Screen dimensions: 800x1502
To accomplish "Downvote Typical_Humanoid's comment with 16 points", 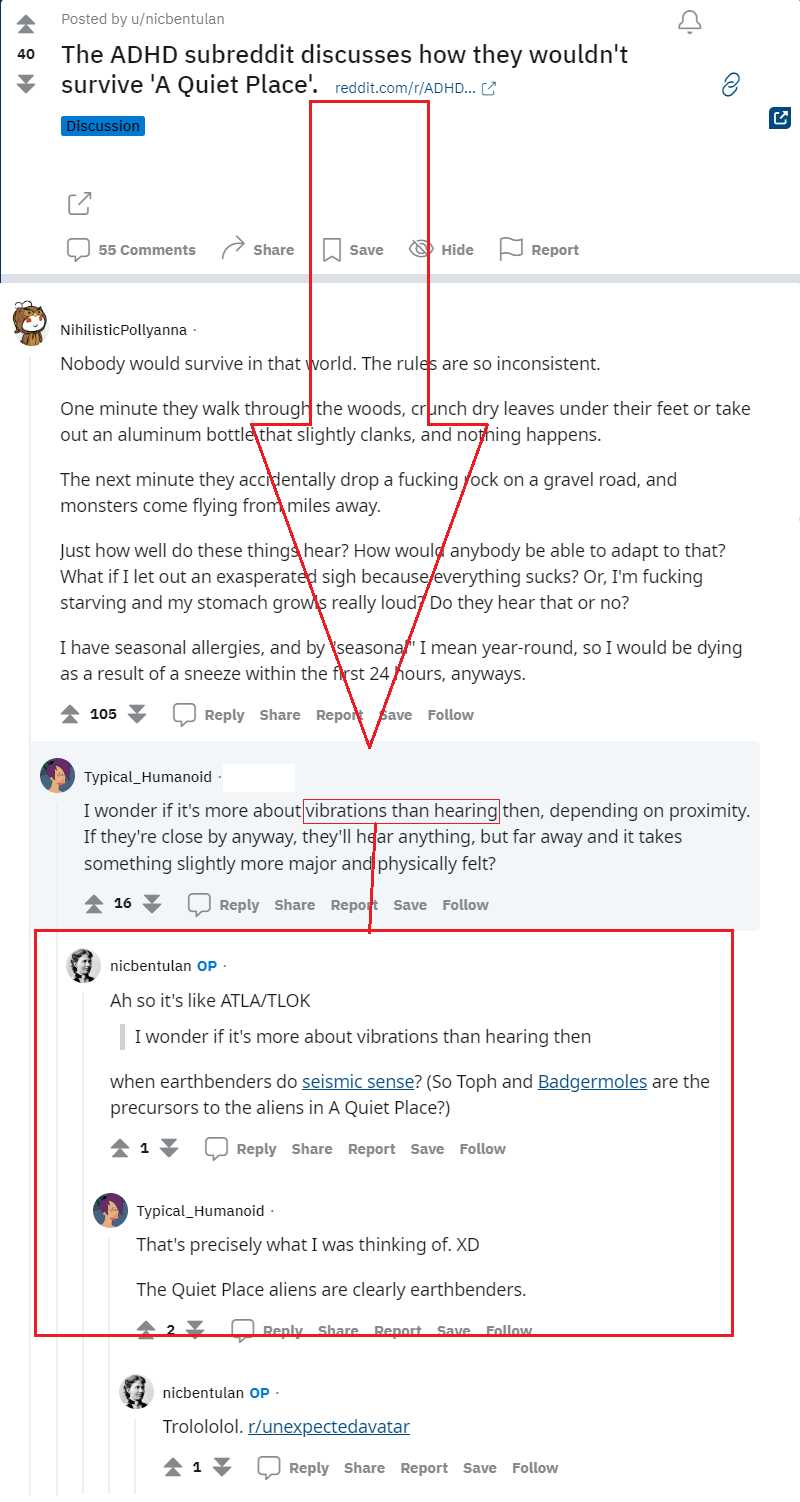I will [152, 904].
